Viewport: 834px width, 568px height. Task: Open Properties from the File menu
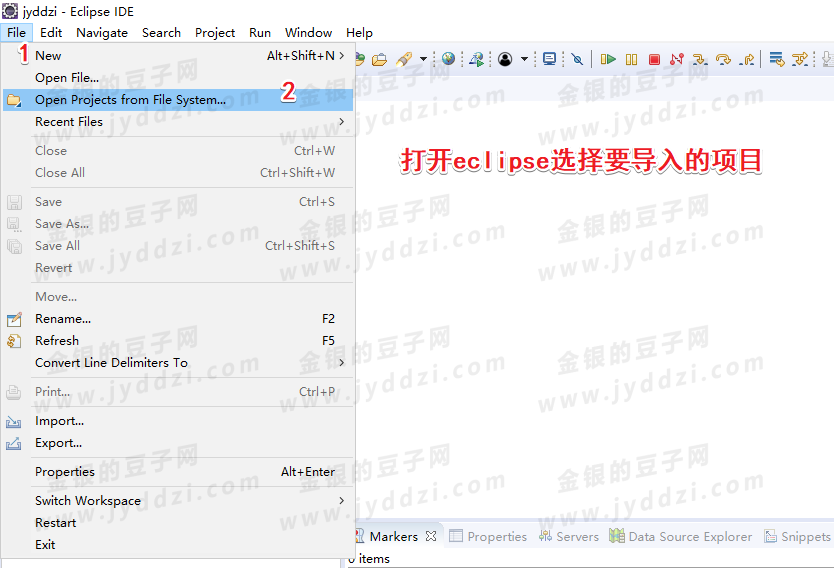coord(178,472)
